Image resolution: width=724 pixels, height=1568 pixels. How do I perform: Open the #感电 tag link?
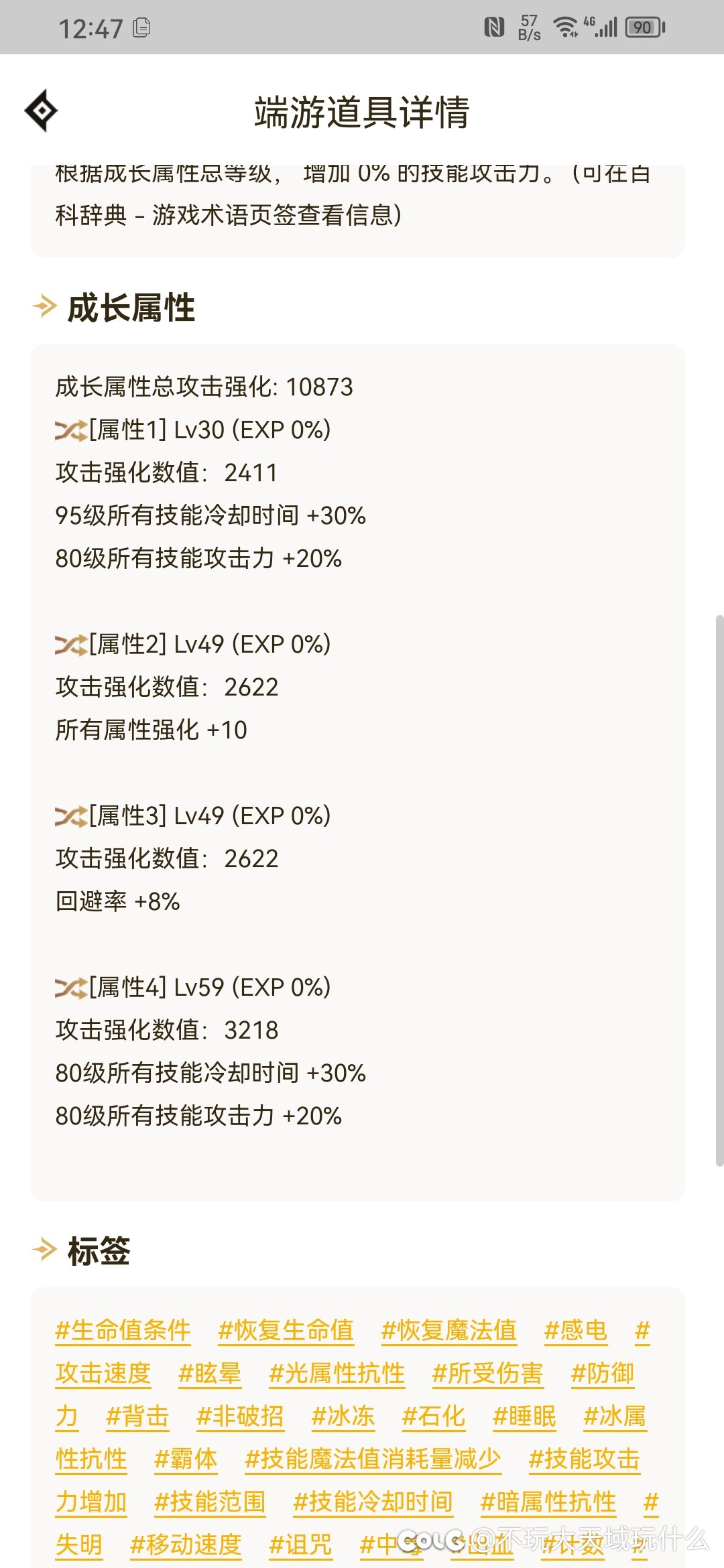tap(576, 1330)
